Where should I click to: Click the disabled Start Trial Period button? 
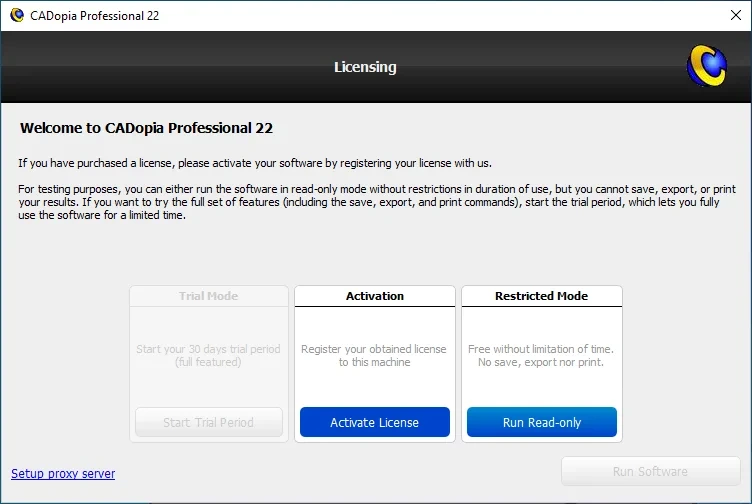click(x=209, y=422)
